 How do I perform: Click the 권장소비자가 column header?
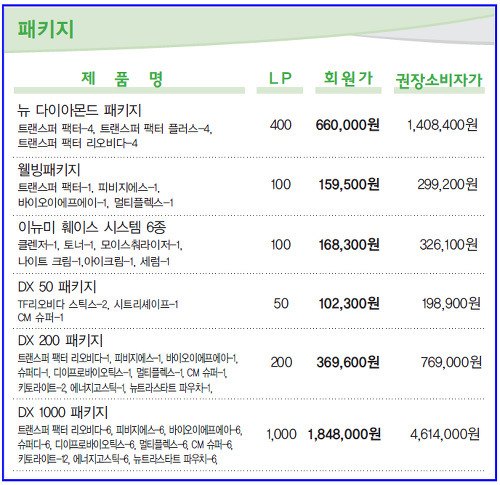click(439, 80)
